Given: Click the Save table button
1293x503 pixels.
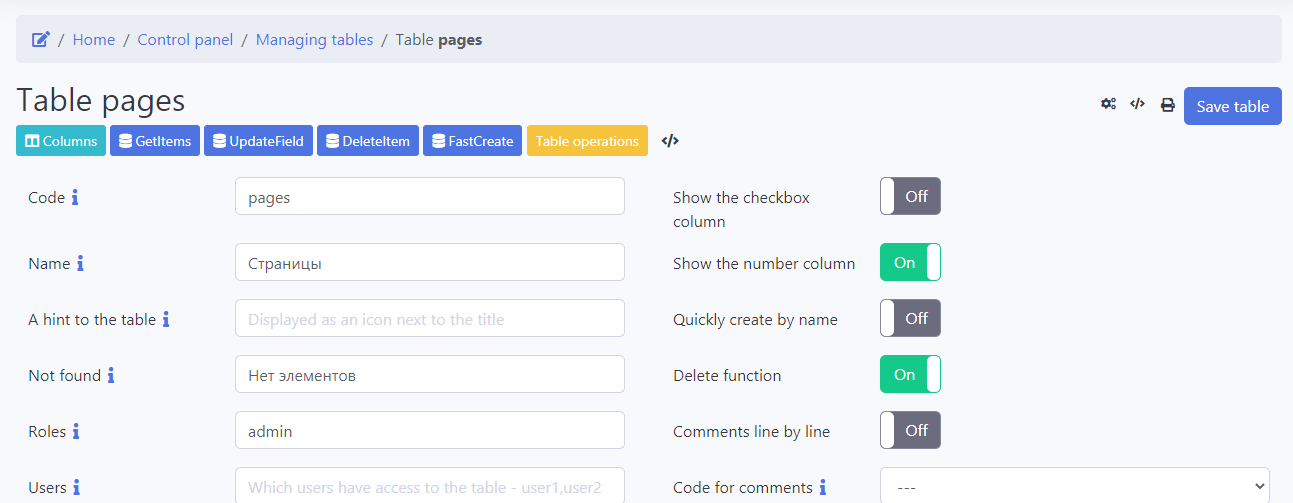Looking at the screenshot, I should (x=1232, y=106).
